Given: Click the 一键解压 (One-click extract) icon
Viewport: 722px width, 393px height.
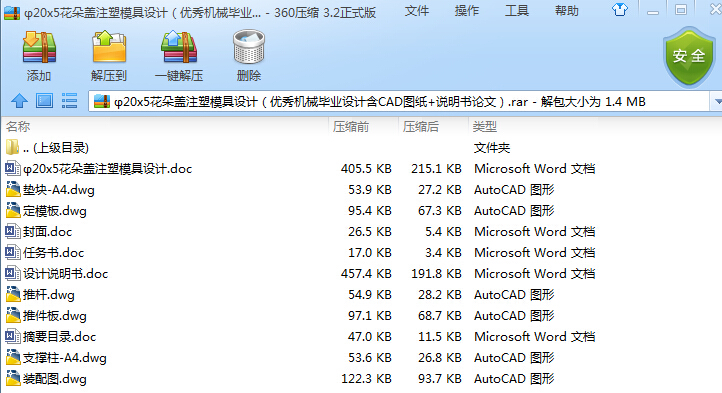Looking at the screenshot, I should pos(179,47).
